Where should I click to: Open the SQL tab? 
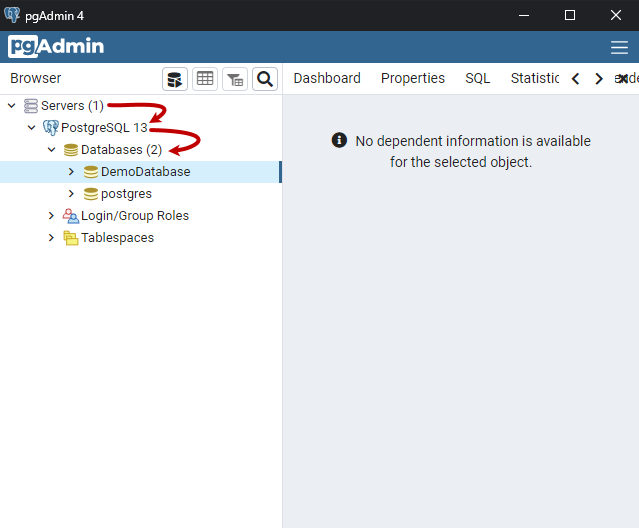pos(478,78)
